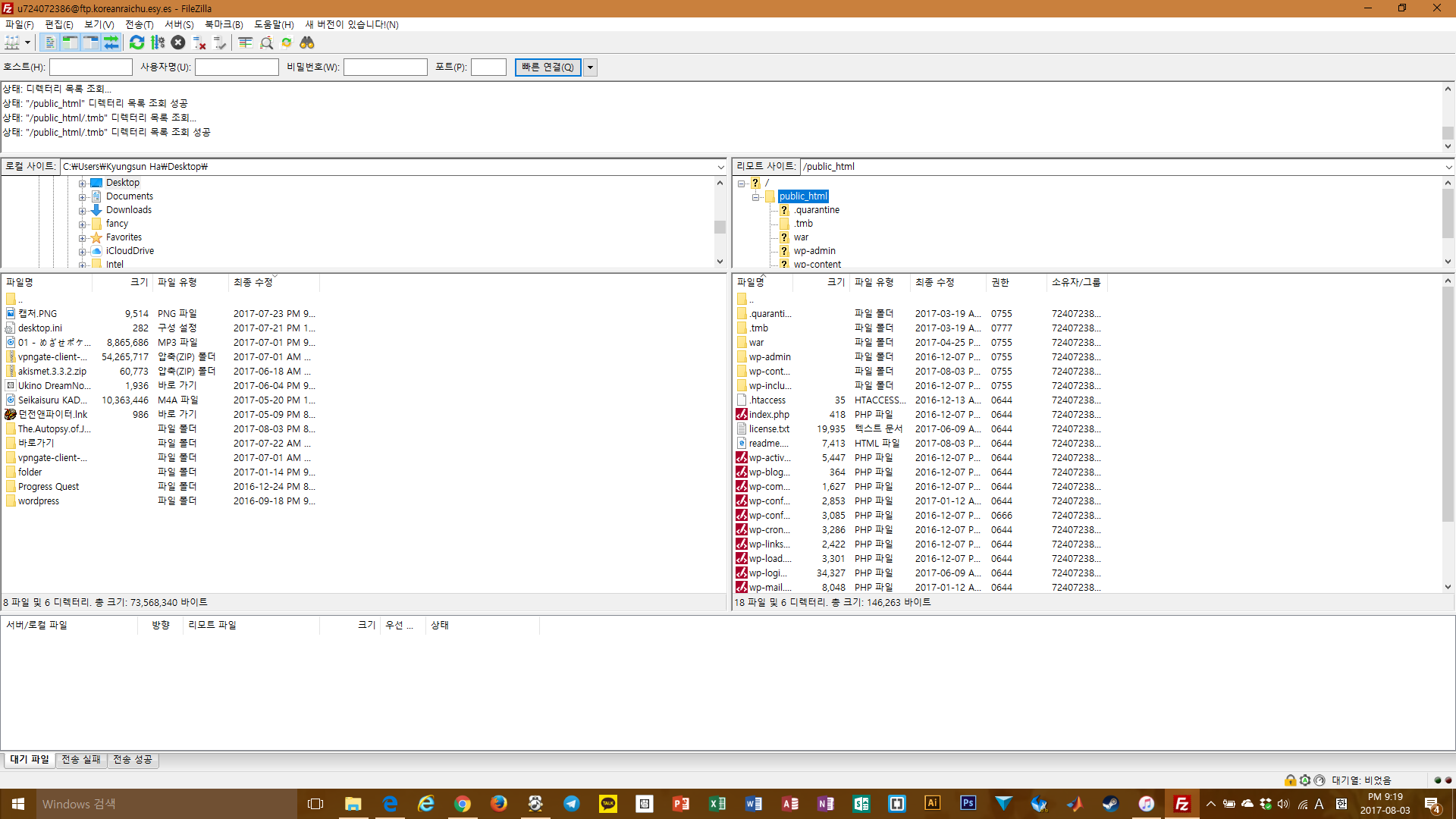The height and width of the screenshot is (819, 1456).
Task: Open the 북마크(B) menu
Action: [224, 24]
